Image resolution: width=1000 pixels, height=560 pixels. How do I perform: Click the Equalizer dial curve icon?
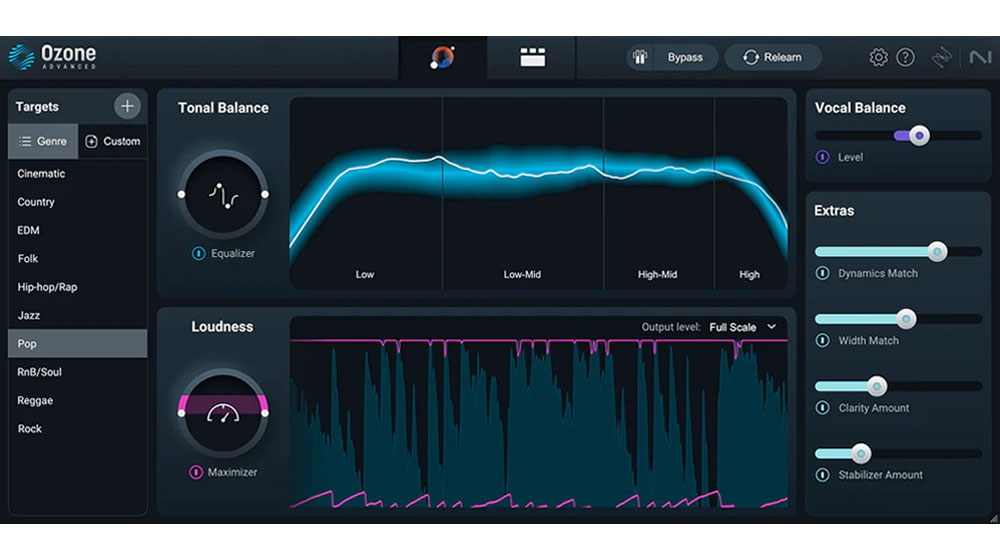223,195
